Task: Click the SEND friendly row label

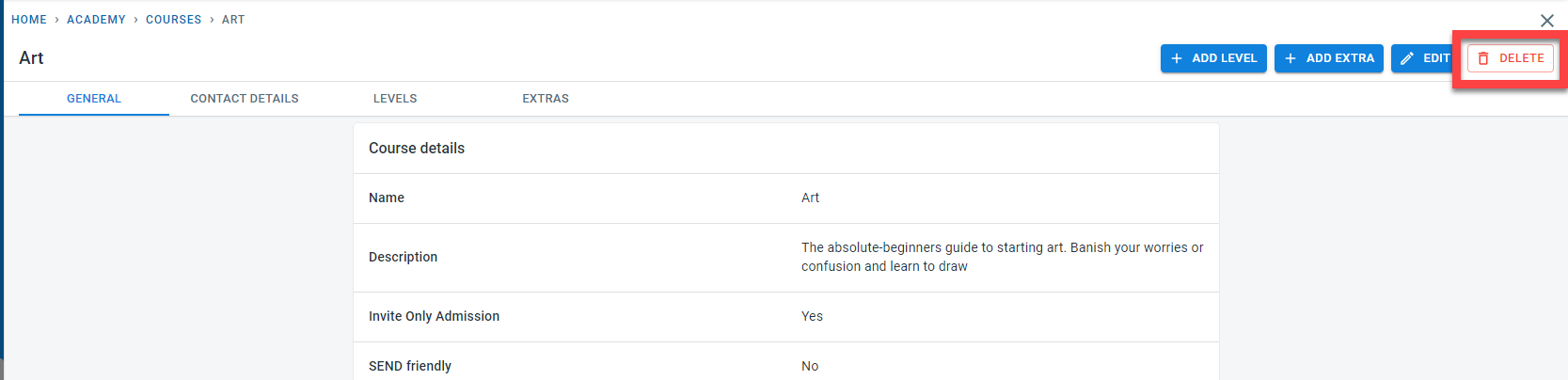Action: [x=410, y=366]
